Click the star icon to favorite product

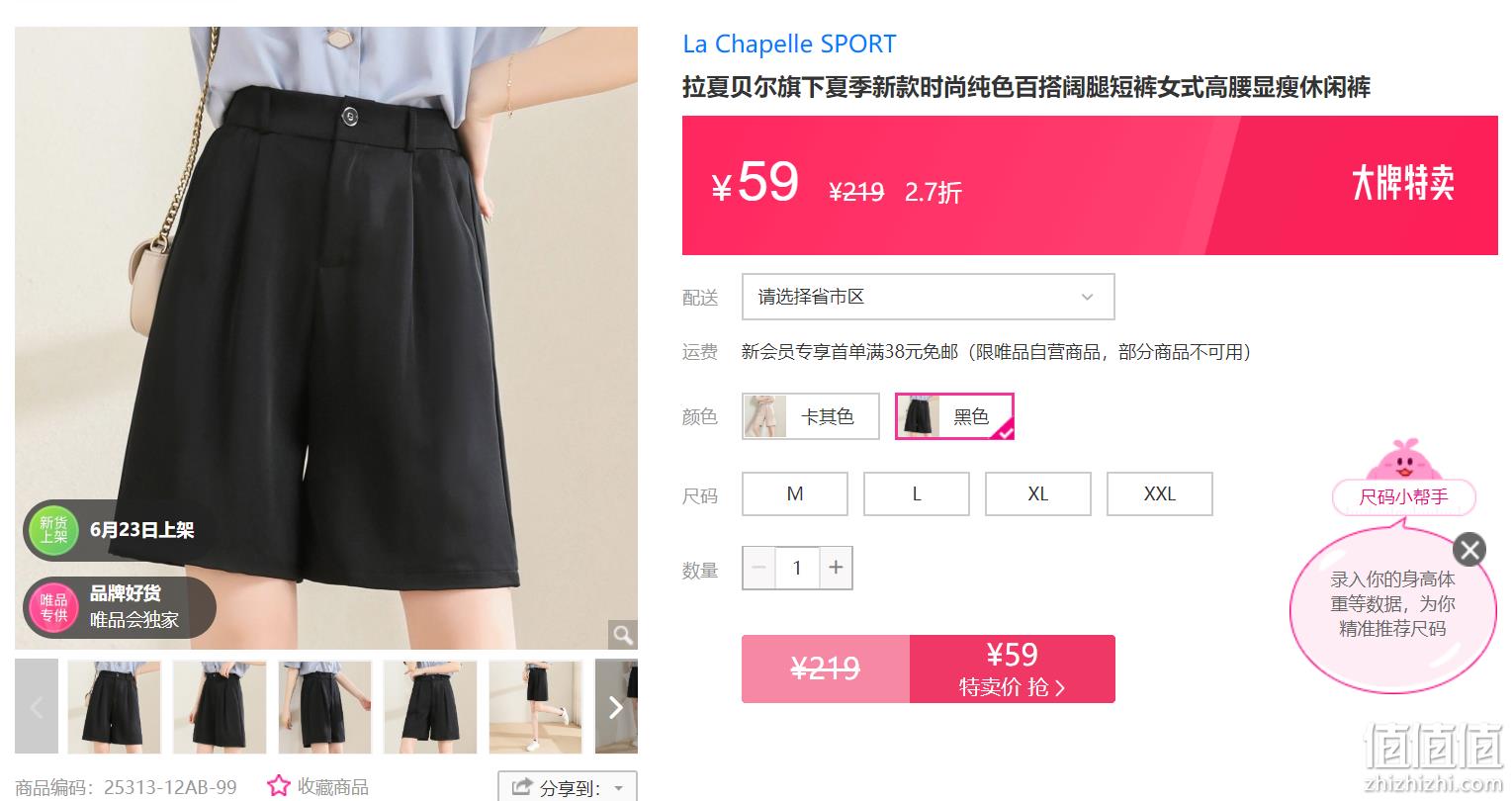coord(279,787)
